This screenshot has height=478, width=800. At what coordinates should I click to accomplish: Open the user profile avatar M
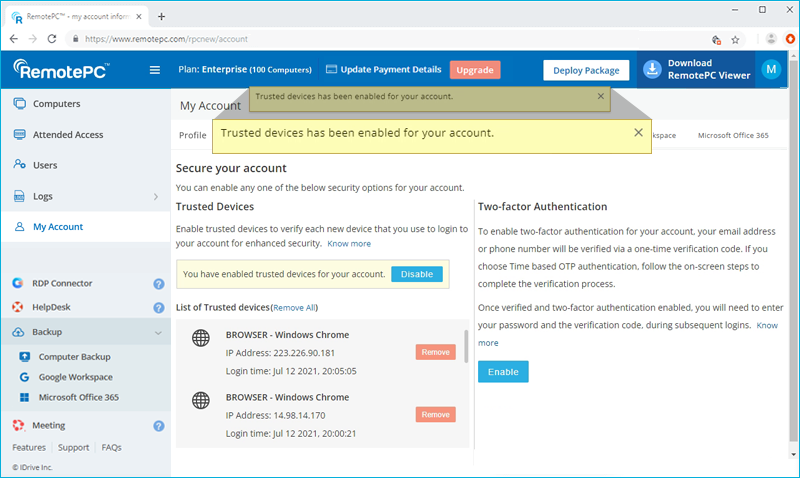pos(770,69)
